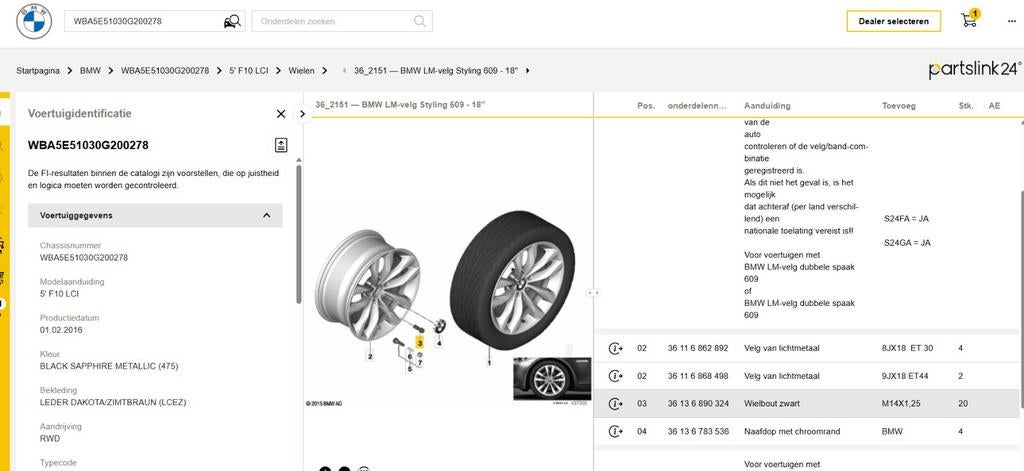Go to next illustration using breadcrumb right arrow
This screenshot has height=471, width=1024.
528,71
